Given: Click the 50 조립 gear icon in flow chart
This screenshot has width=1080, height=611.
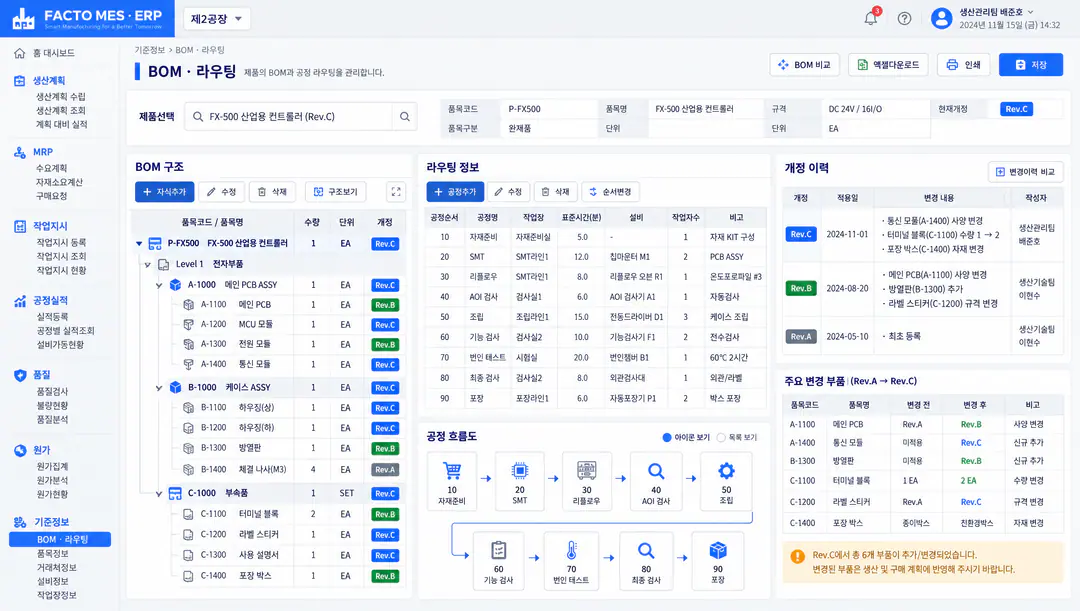Looking at the screenshot, I should click(726, 471).
